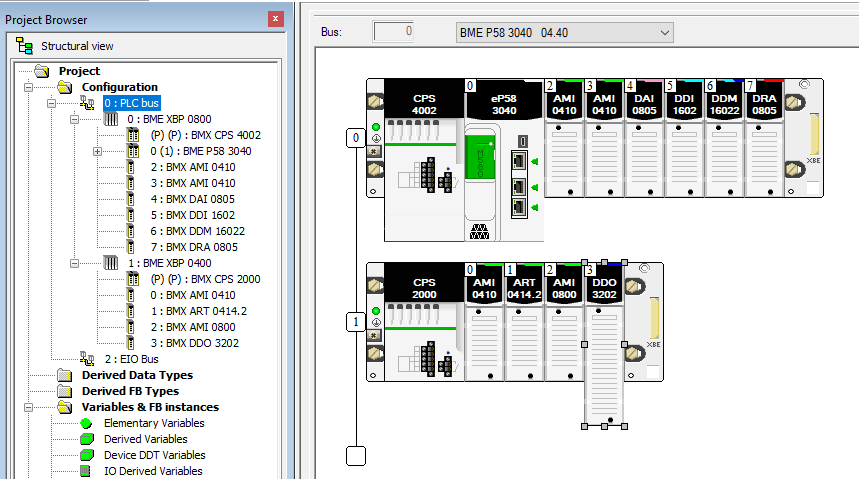Open Derived Data Types folder
This screenshot has width=859, height=479.
pos(136,375)
